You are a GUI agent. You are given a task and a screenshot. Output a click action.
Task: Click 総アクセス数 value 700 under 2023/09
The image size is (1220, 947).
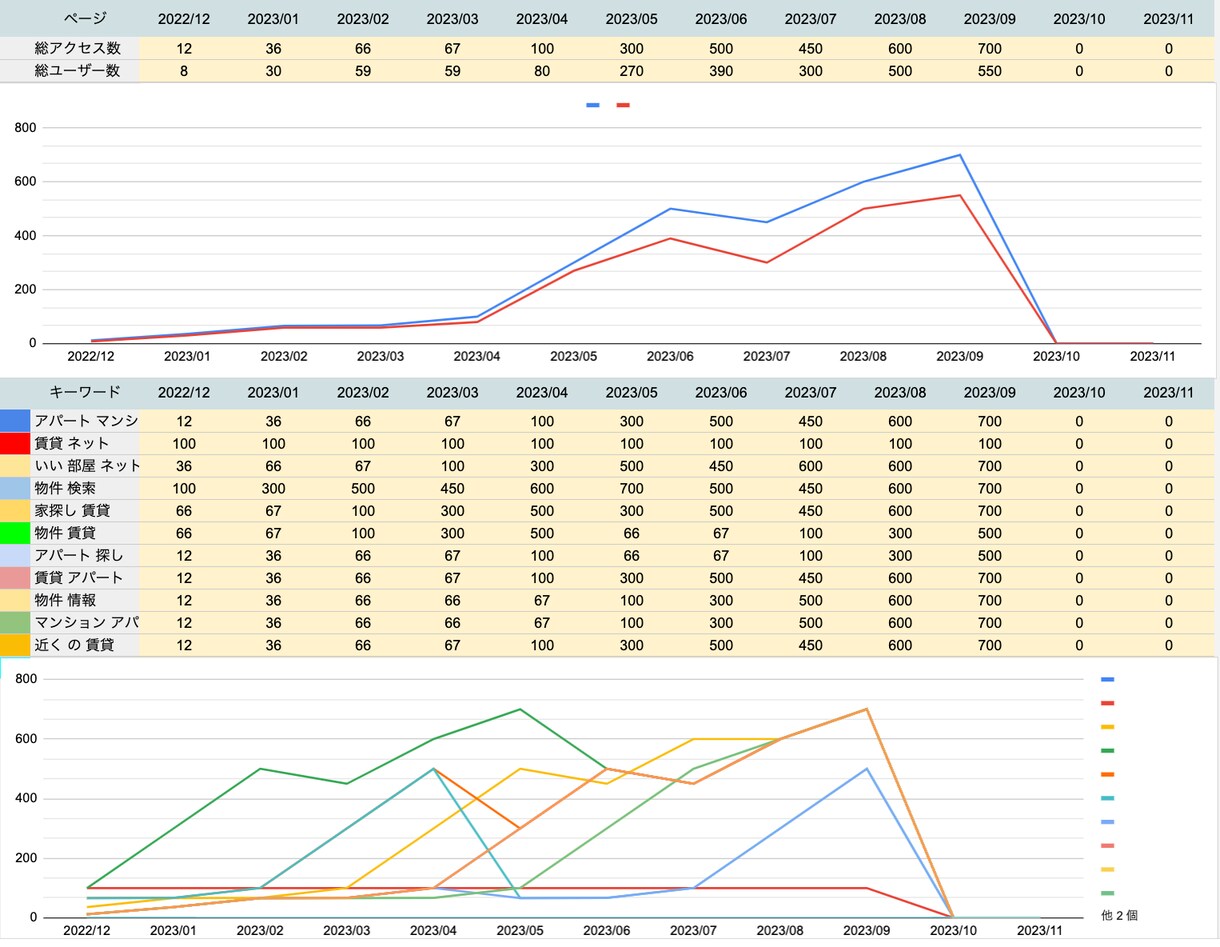989,49
